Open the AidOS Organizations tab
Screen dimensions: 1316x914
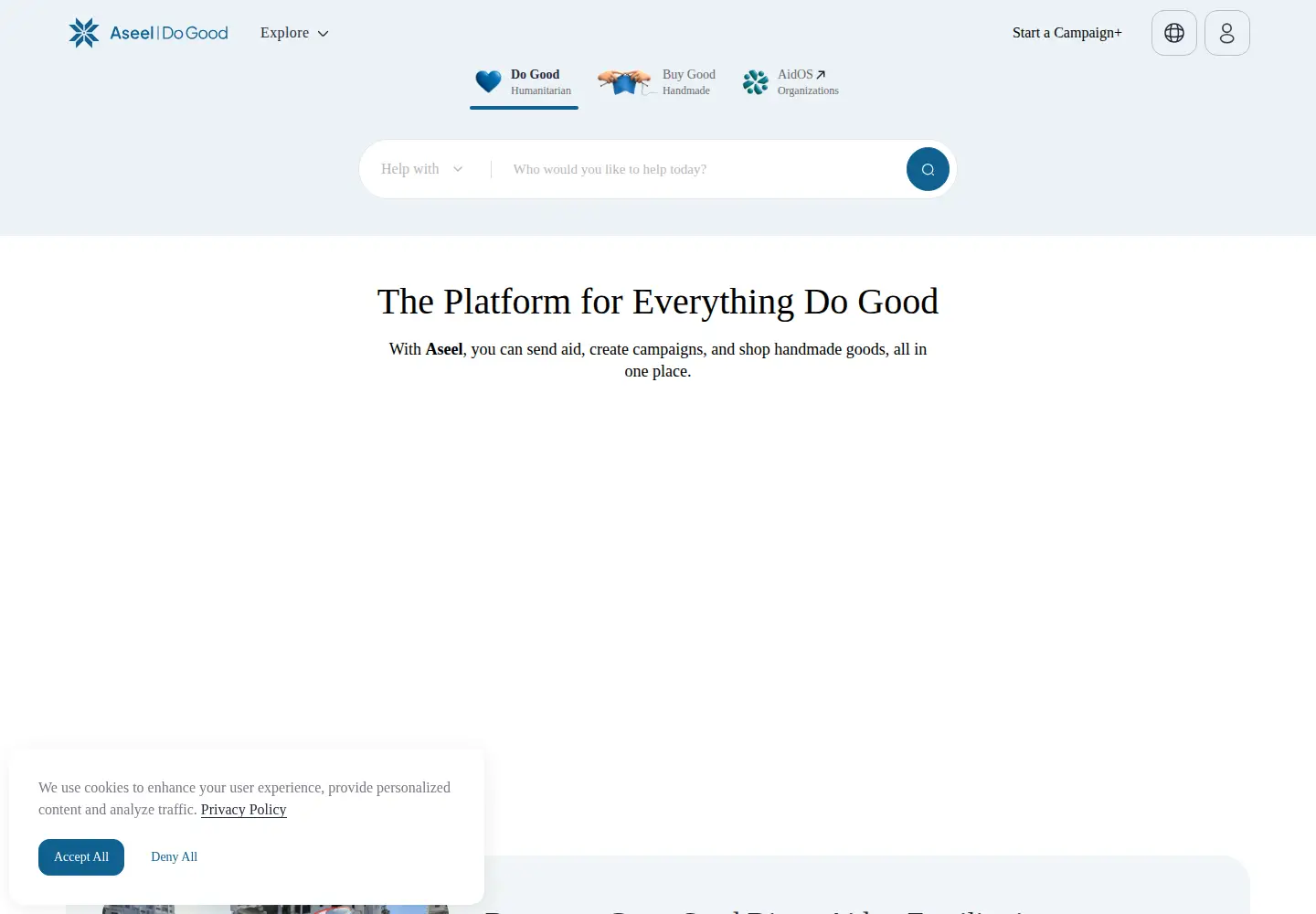tap(791, 82)
